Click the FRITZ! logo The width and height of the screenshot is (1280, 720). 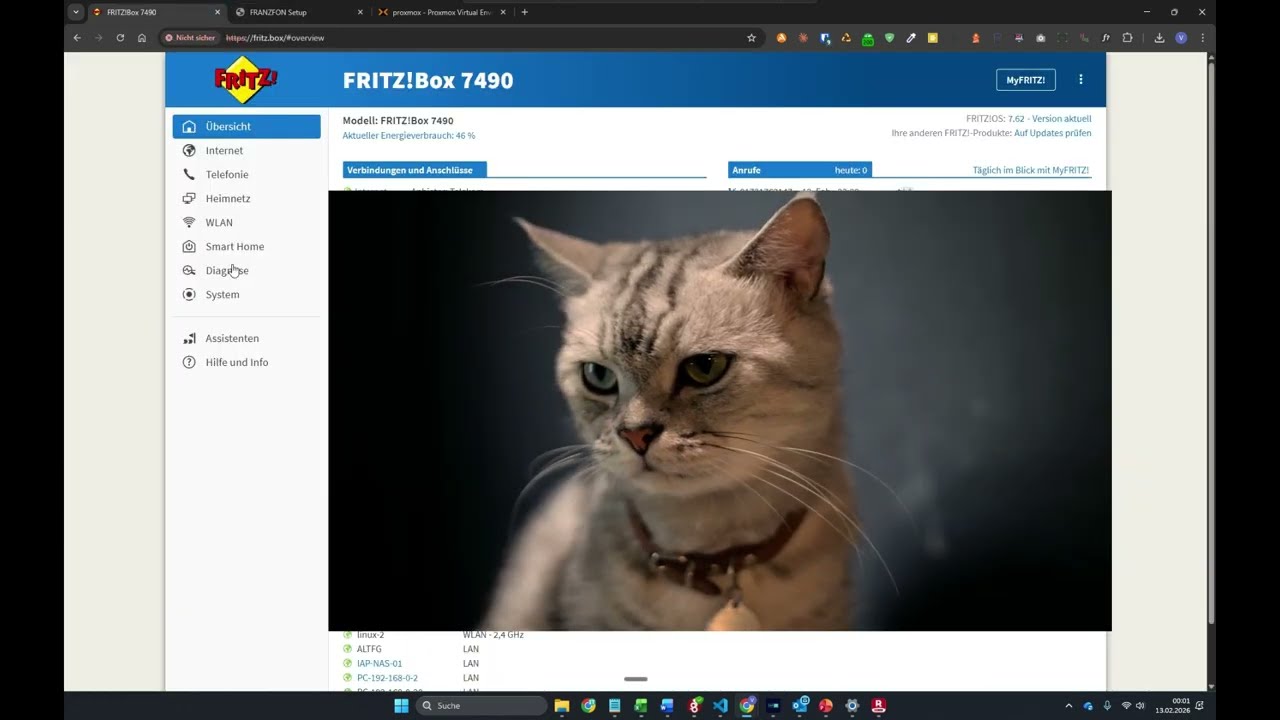click(x=245, y=80)
